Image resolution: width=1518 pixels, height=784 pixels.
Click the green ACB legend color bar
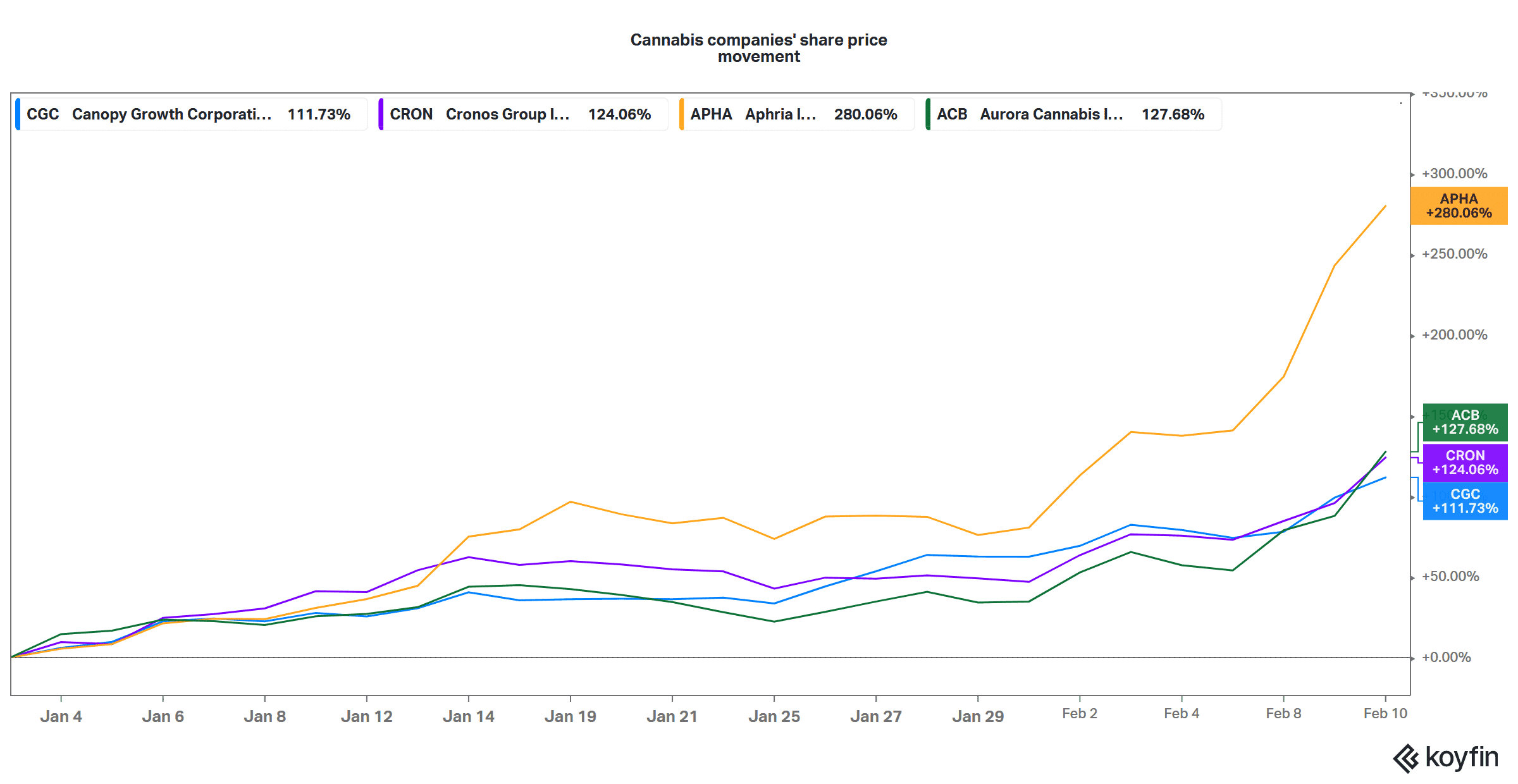point(928,114)
